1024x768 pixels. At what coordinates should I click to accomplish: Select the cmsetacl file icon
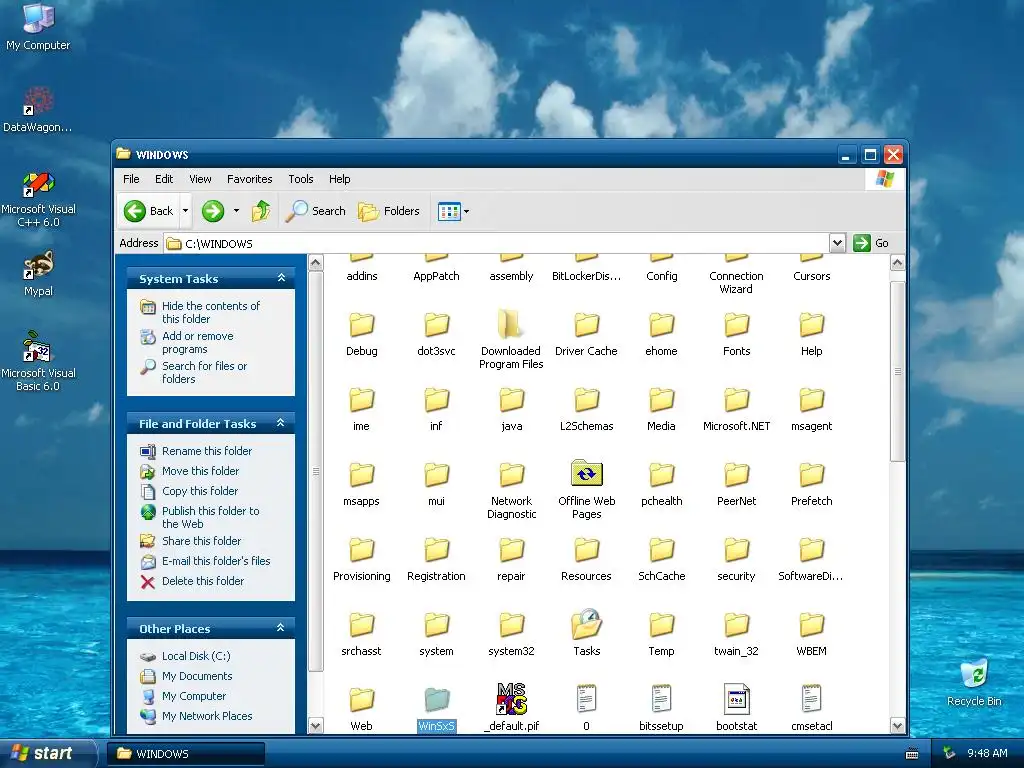pyautogui.click(x=811, y=699)
